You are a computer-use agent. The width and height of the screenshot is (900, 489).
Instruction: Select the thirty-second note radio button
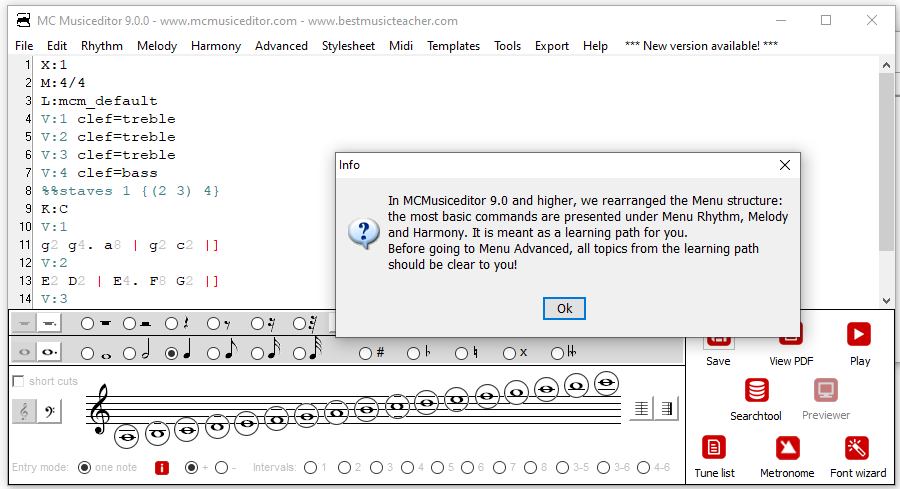click(299, 354)
